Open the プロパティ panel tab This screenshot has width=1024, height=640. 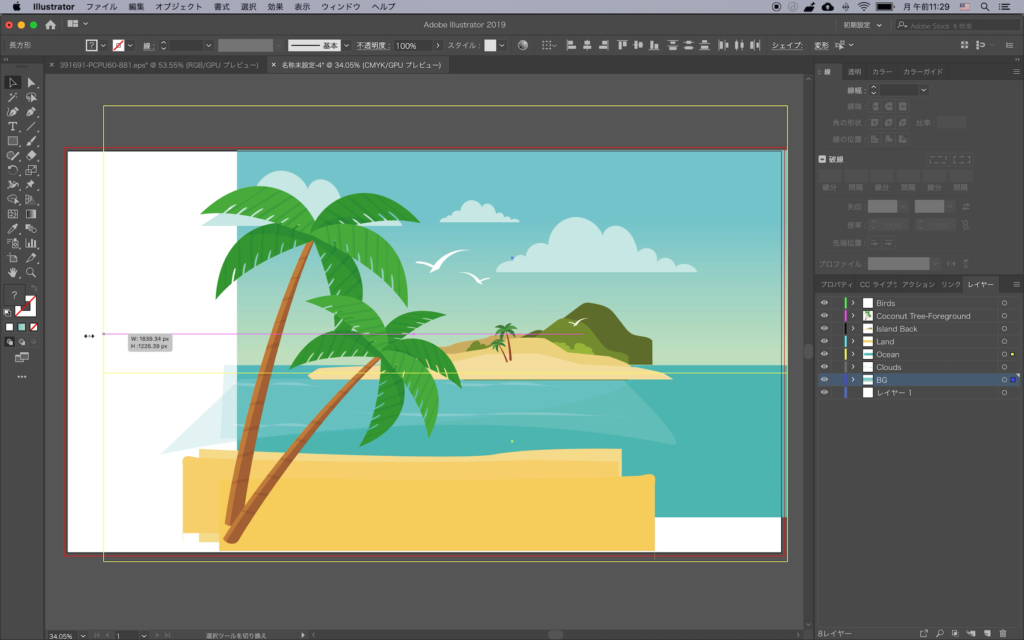837,285
